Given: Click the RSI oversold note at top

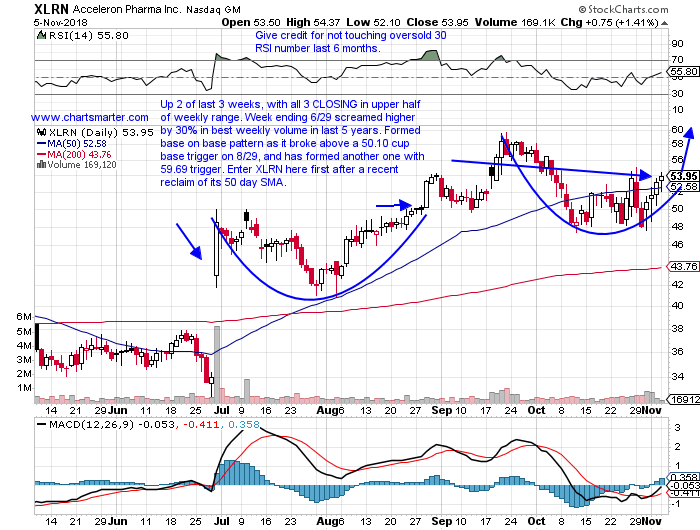Looking at the screenshot, I should coord(350,42).
